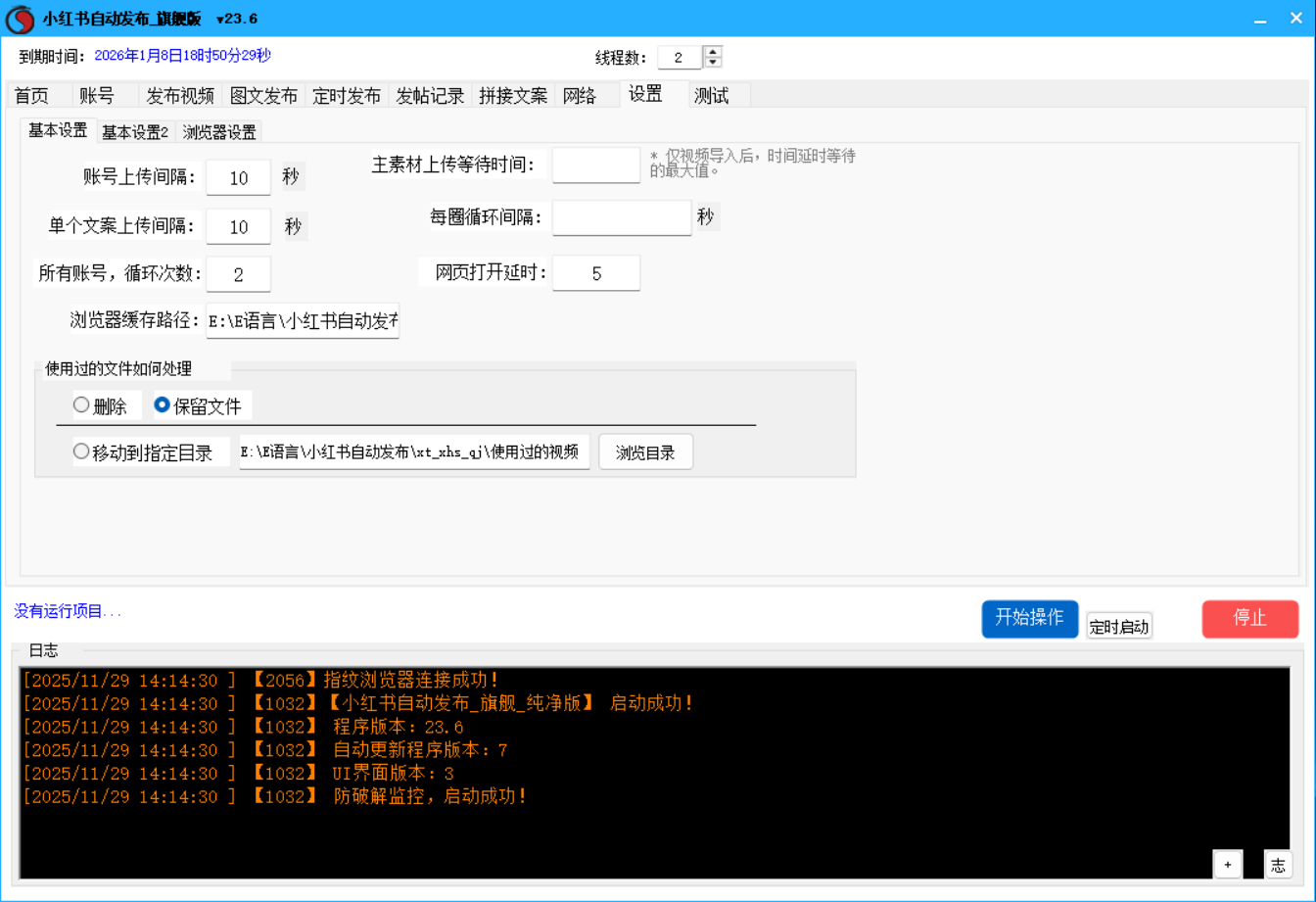Open the '浏览器设置' sub-tab
The height and width of the screenshot is (902, 1316).
(219, 132)
